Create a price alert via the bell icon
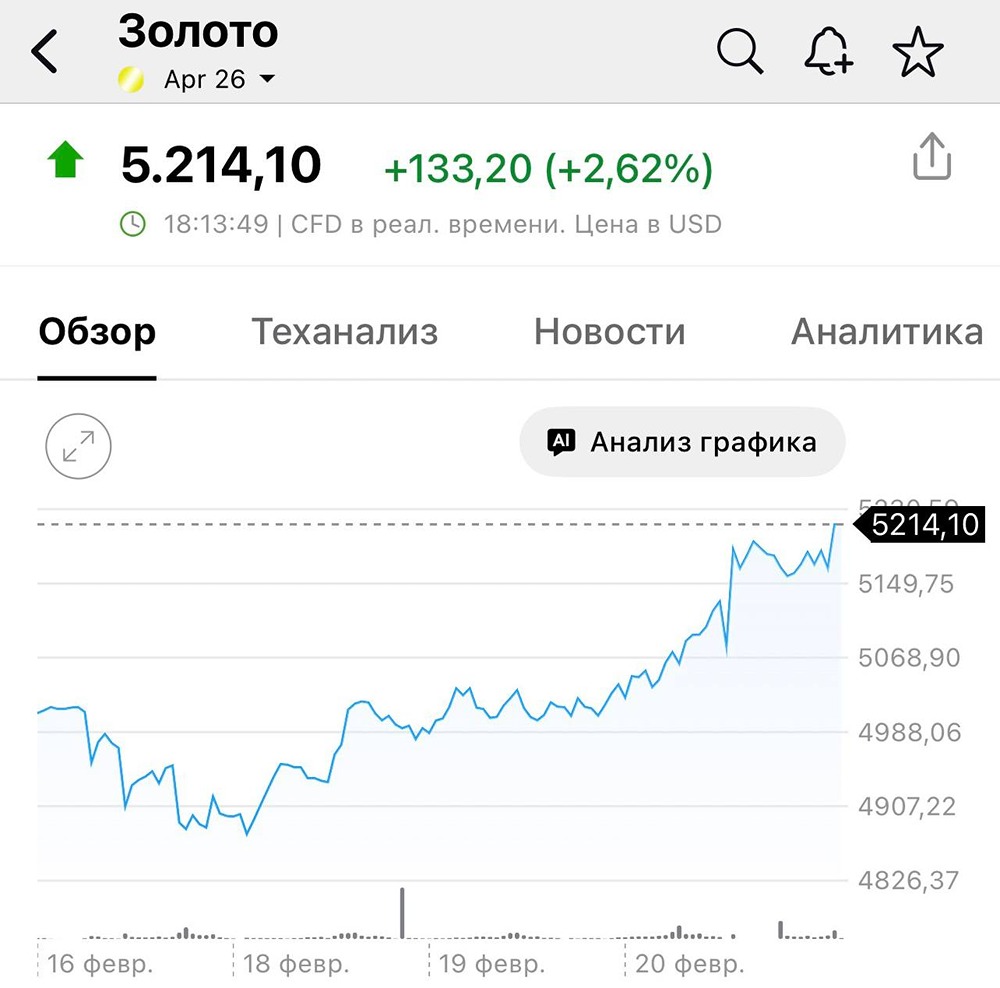Image resolution: width=1000 pixels, height=988 pixels. pos(828,52)
